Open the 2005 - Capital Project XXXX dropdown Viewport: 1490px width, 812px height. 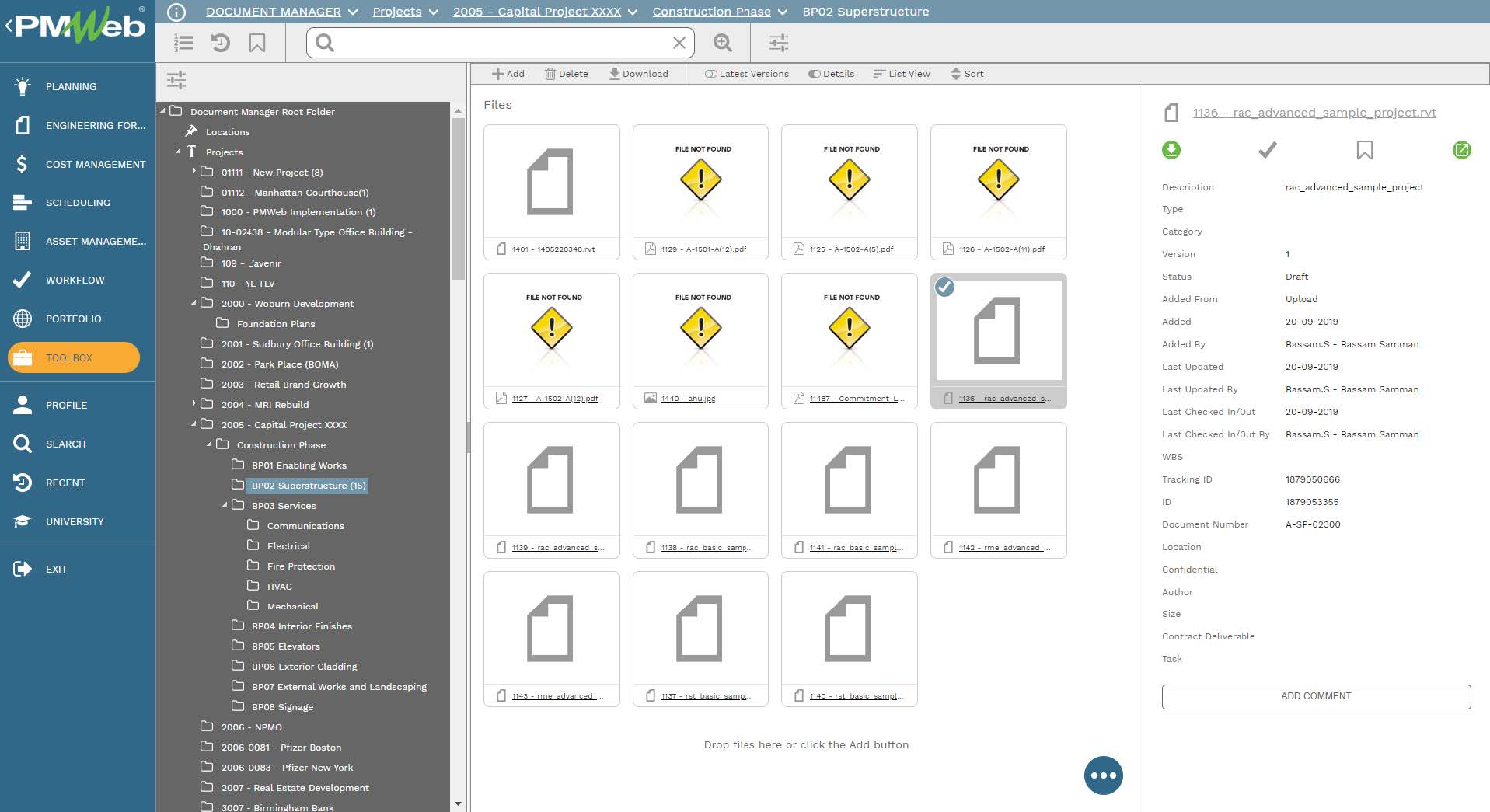click(633, 12)
